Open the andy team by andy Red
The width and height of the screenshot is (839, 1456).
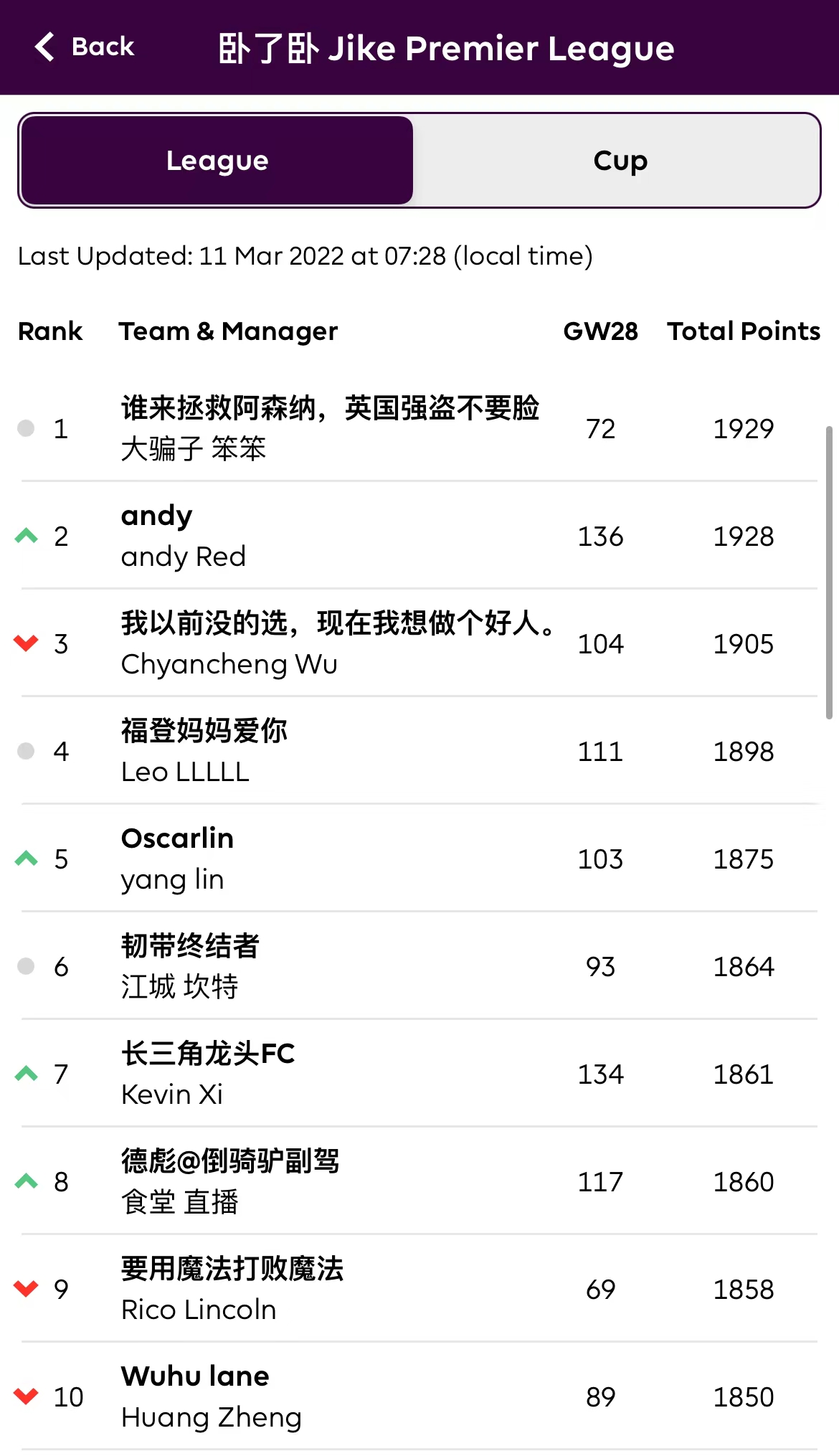click(157, 516)
